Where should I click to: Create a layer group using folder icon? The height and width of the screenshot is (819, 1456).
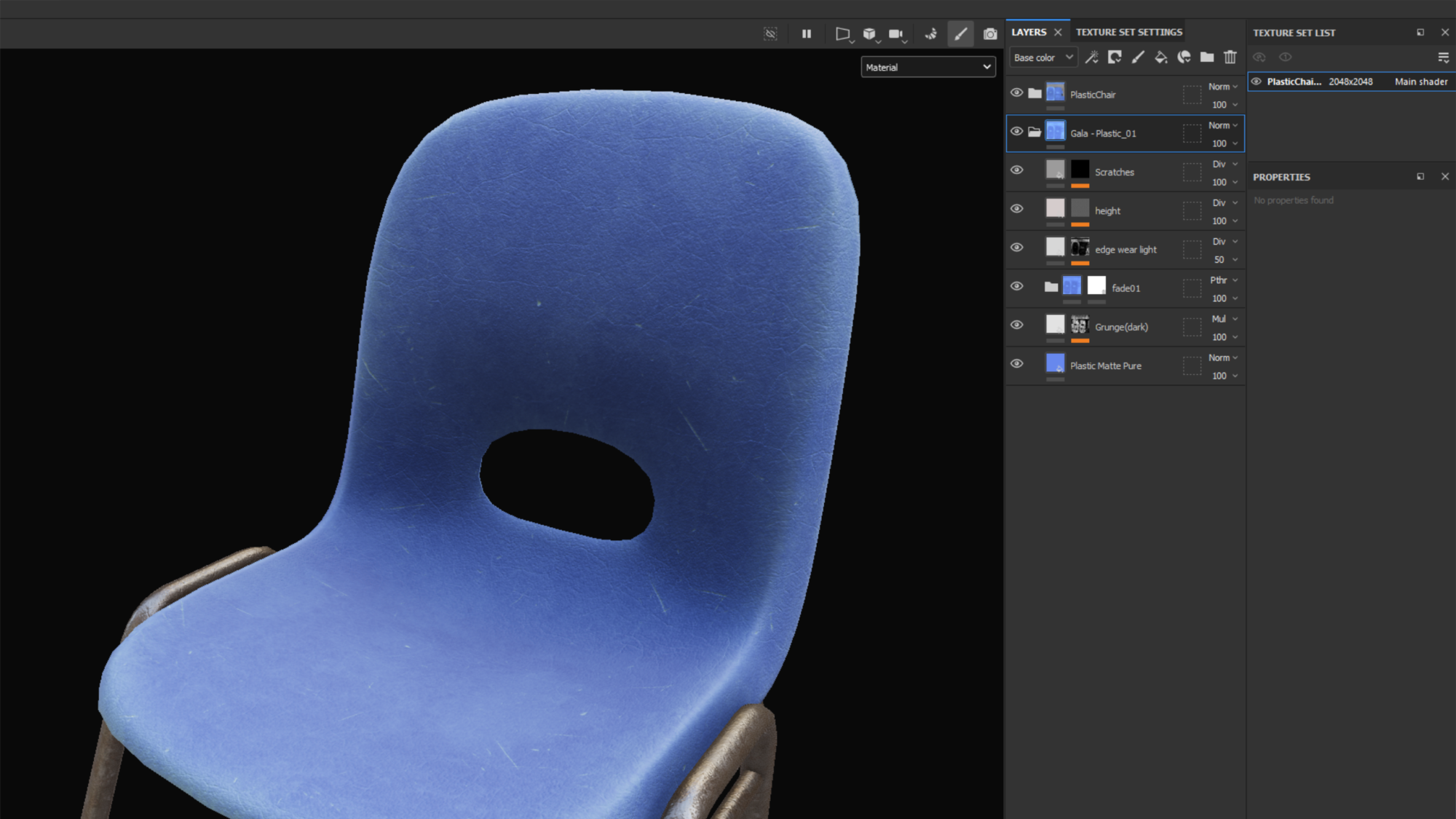(1206, 58)
